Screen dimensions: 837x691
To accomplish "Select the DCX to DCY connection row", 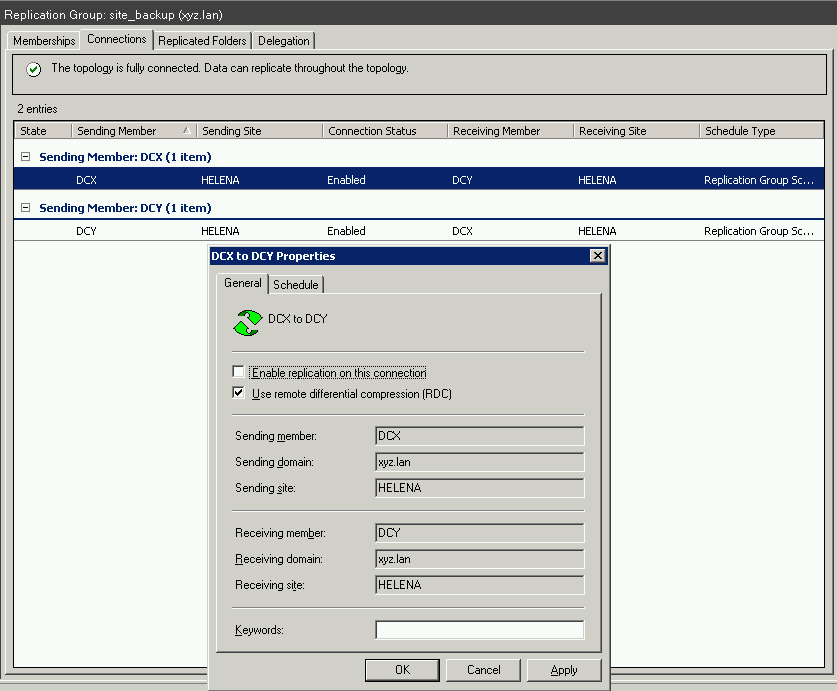I will pyautogui.click(x=400, y=180).
